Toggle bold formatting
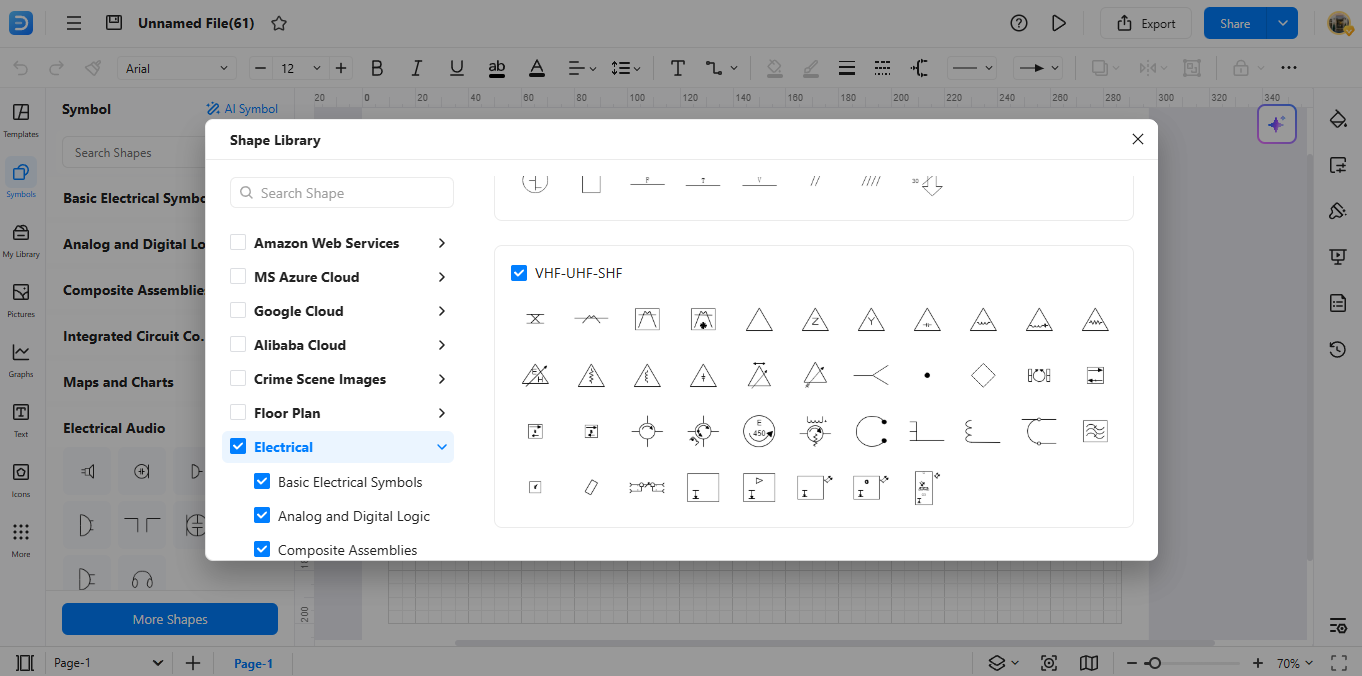 [377, 68]
